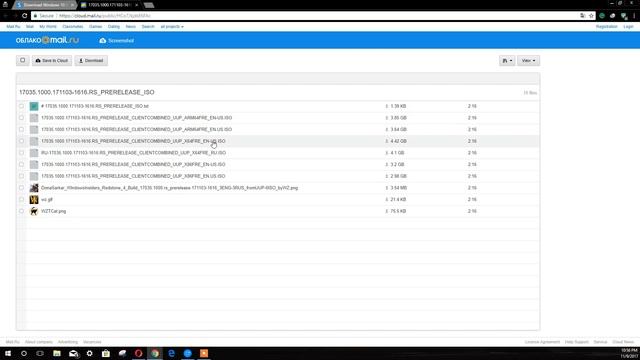
Task: Open the Classmates menu item
Action: 73,27
